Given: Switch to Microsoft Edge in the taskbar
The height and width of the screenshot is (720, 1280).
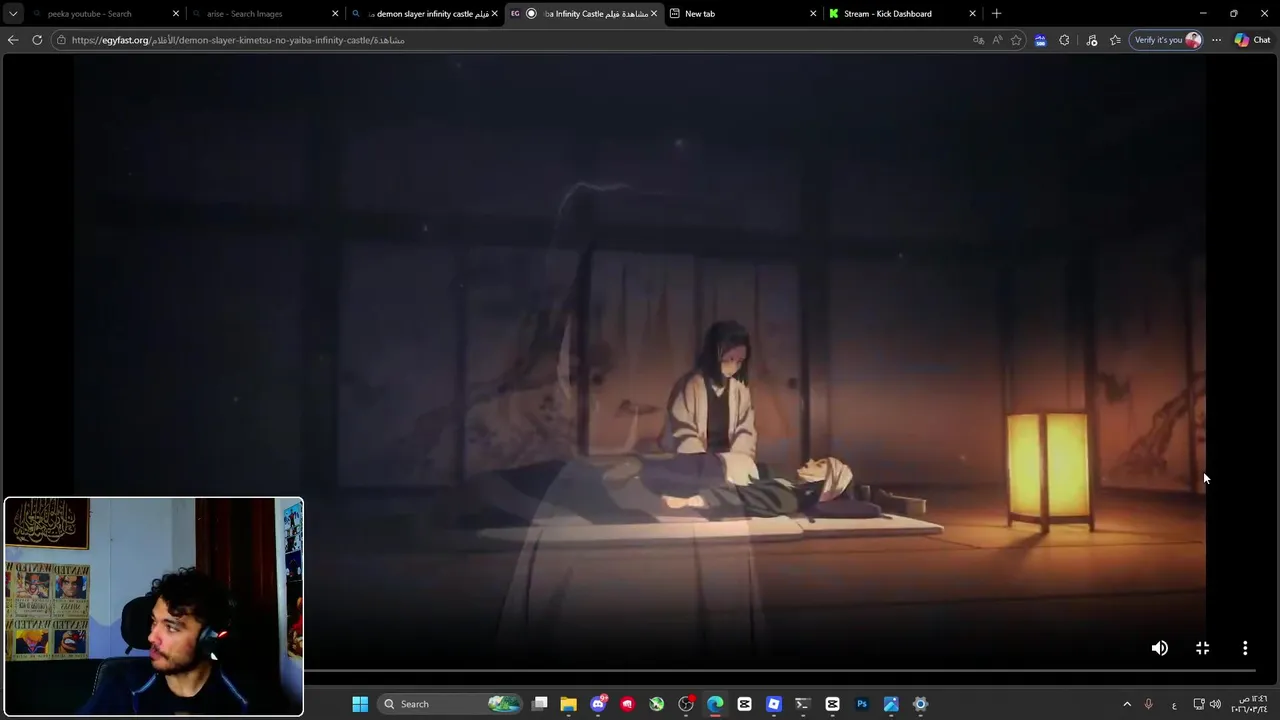Looking at the screenshot, I should (715, 704).
